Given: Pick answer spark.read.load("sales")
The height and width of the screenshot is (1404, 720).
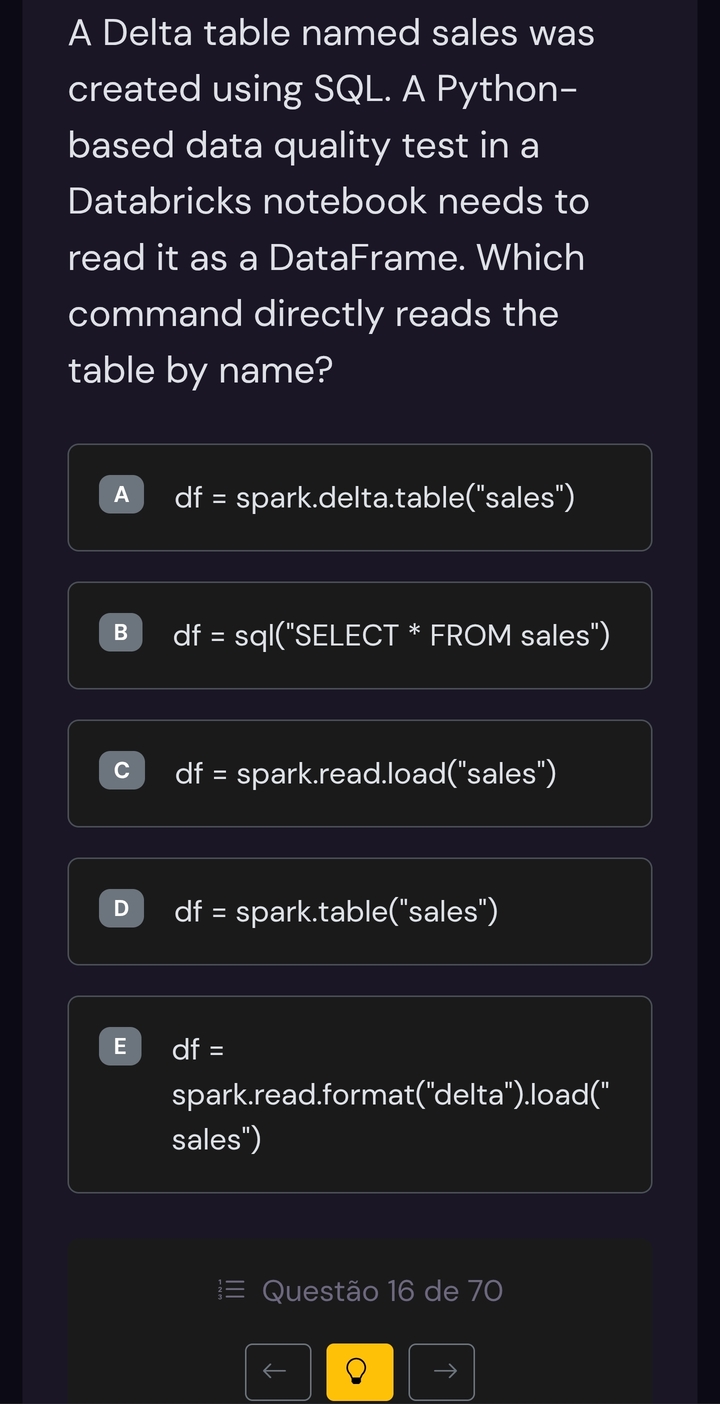Looking at the screenshot, I should (366, 773).
